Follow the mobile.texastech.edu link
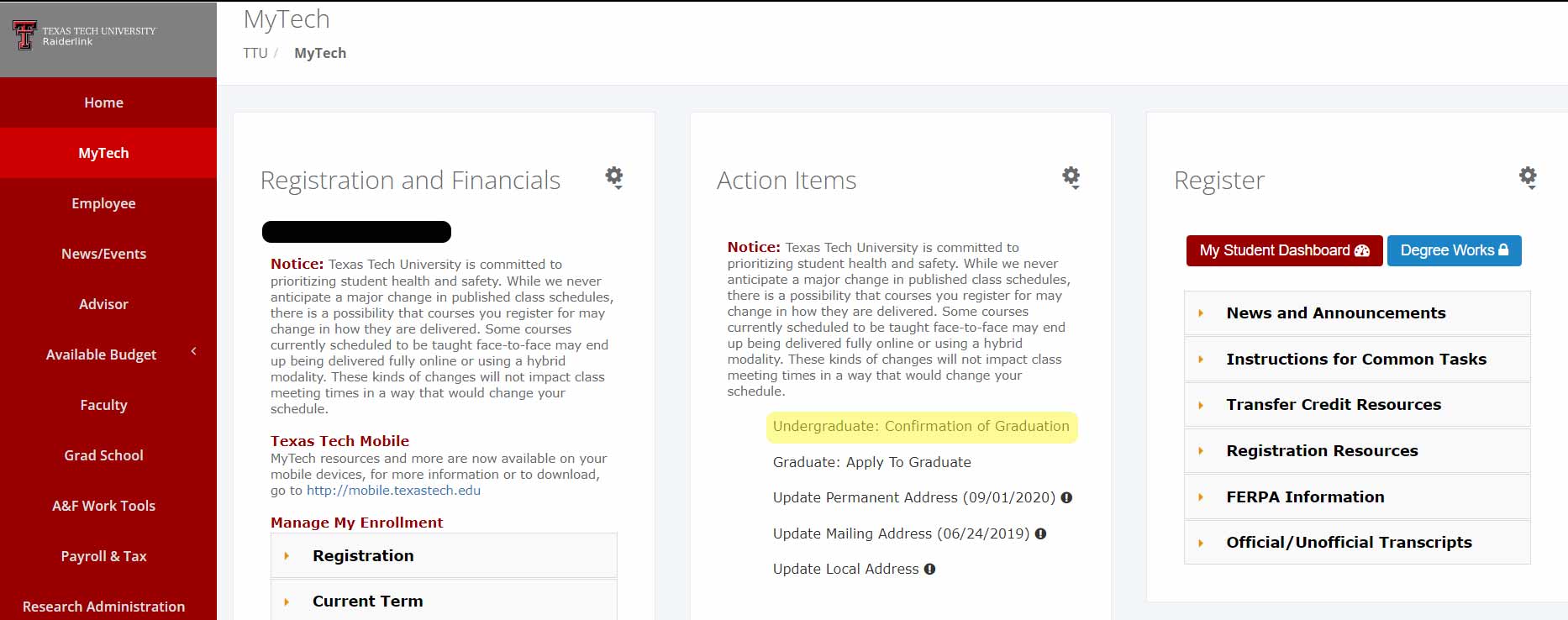This screenshot has width=1568, height=620. (393, 491)
